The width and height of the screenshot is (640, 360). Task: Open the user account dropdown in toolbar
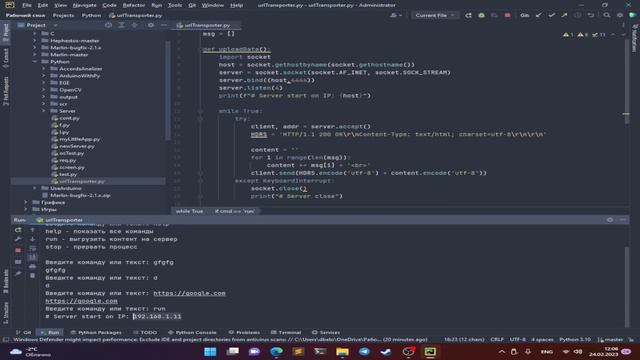(396, 15)
